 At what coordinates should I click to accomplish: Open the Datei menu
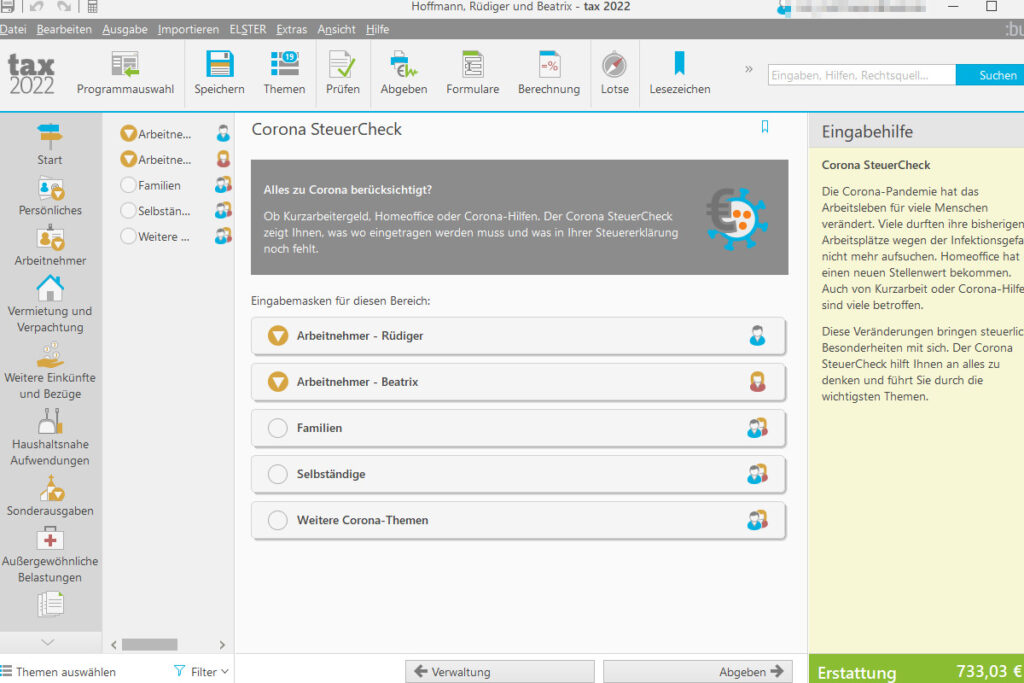click(x=13, y=29)
